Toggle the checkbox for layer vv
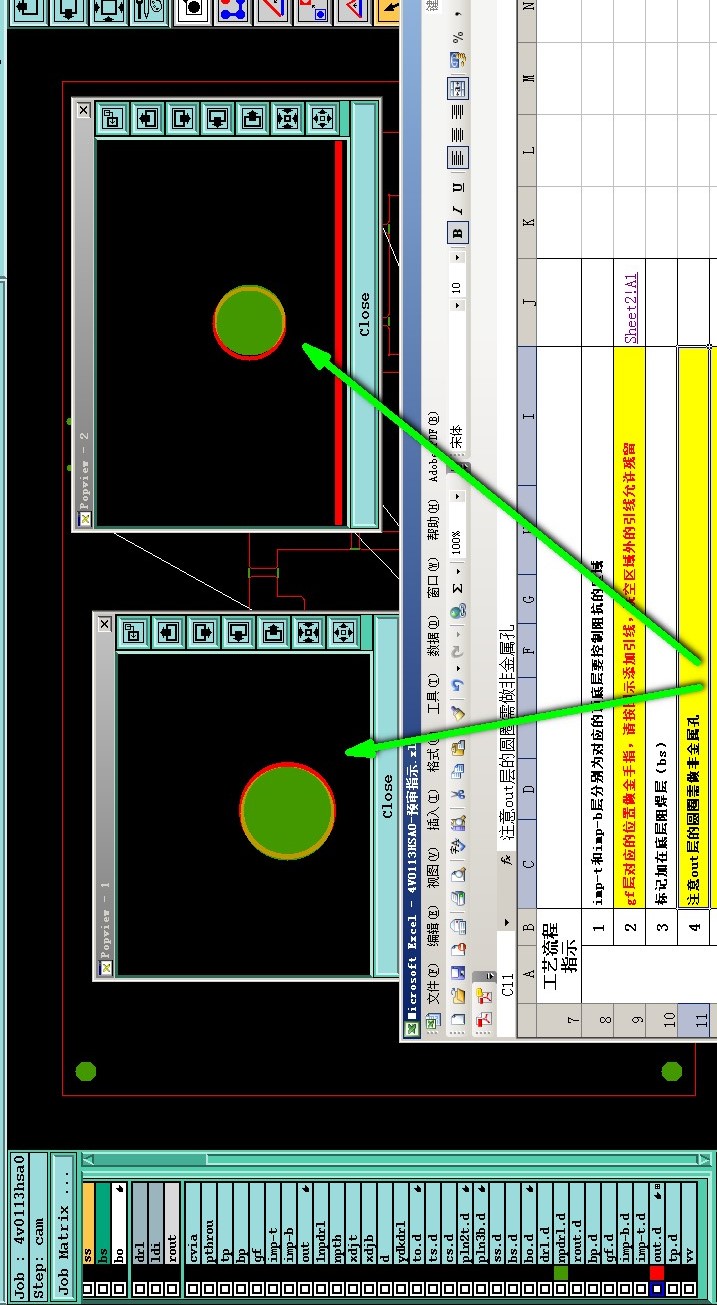717x1305 pixels. 690,1289
